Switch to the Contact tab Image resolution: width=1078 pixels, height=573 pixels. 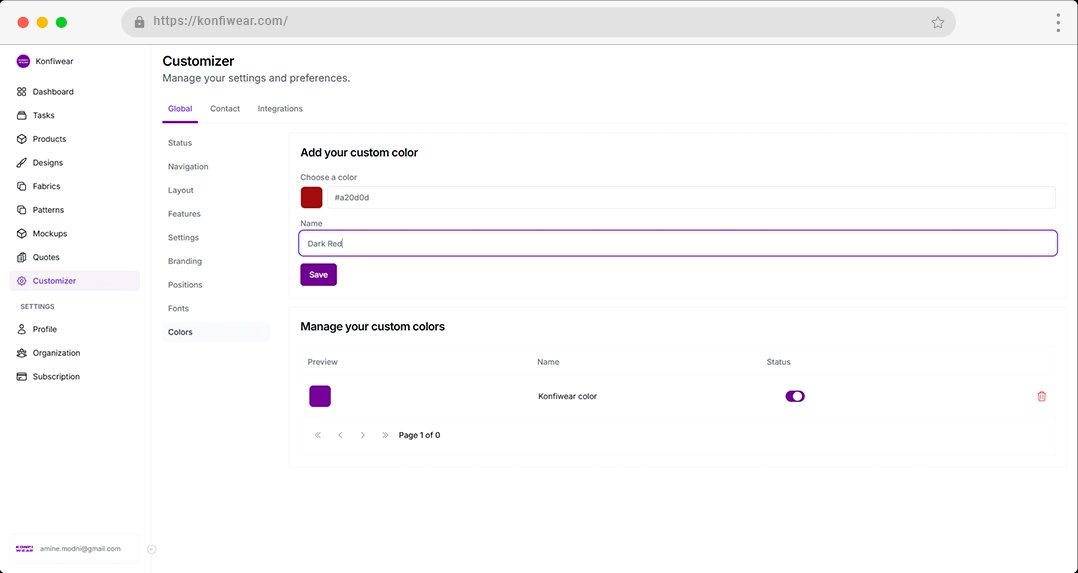225,109
